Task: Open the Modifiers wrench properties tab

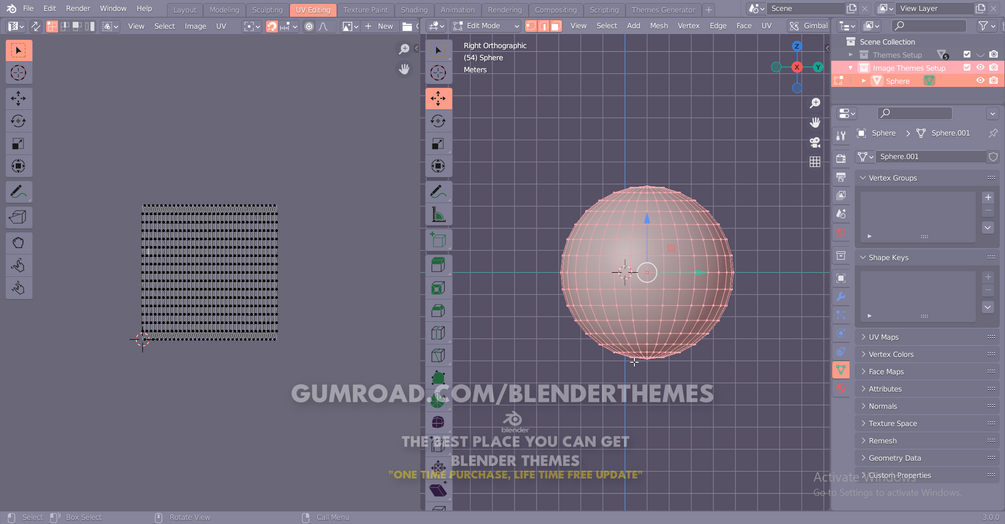Action: pos(841,297)
